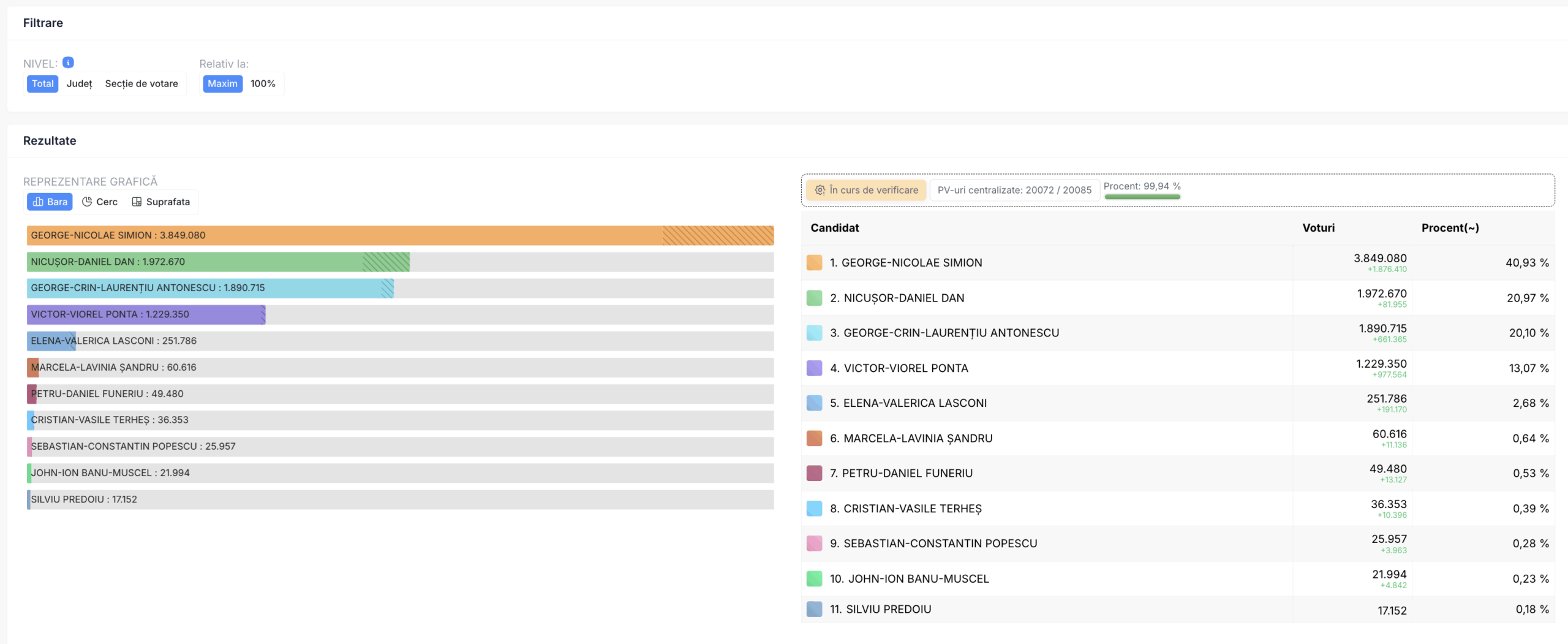1568x644 pixels.
Task: Click the blue info icon beside NIVEL
Action: click(x=69, y=63)
